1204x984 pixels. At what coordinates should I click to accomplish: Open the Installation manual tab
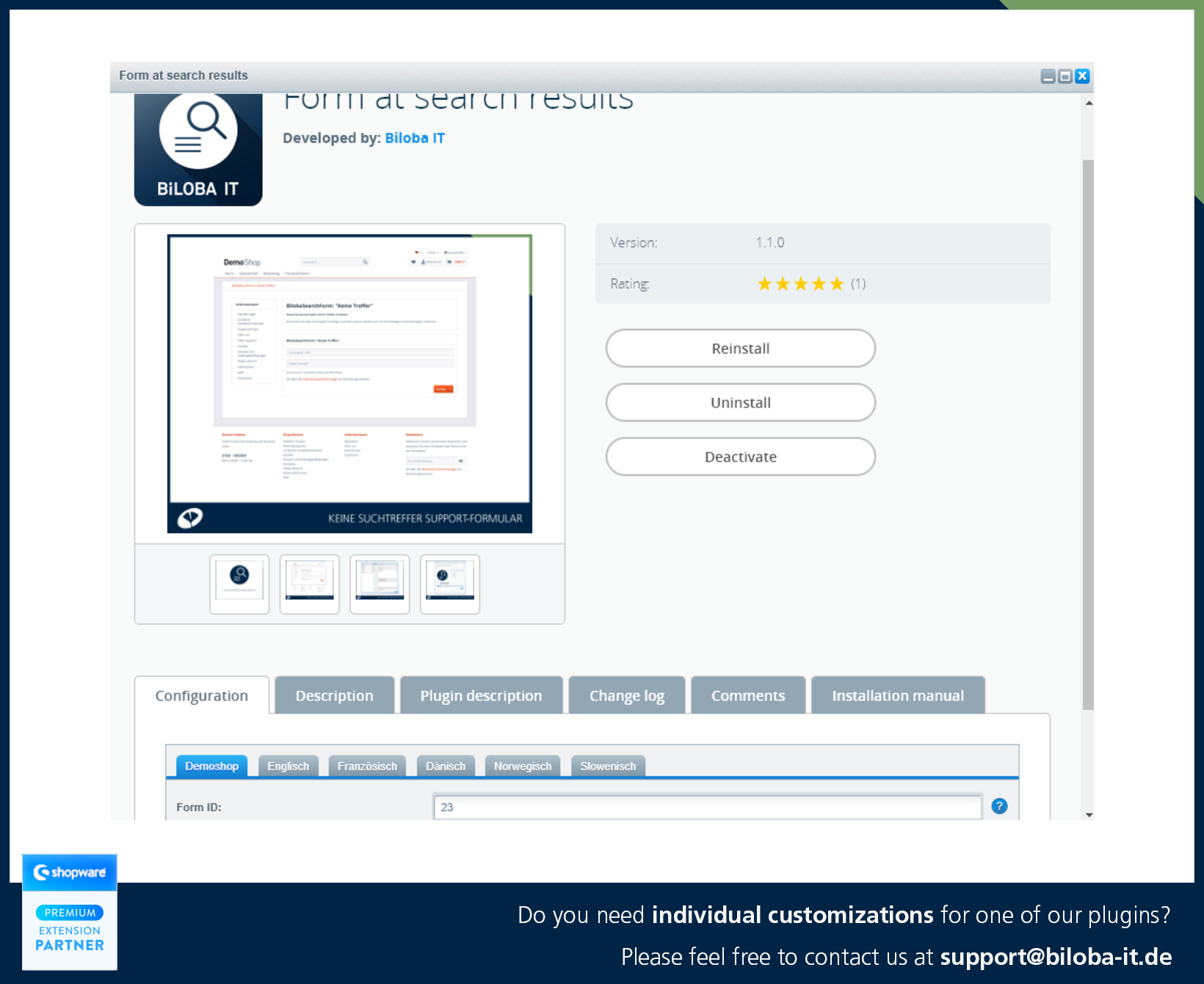898,695
